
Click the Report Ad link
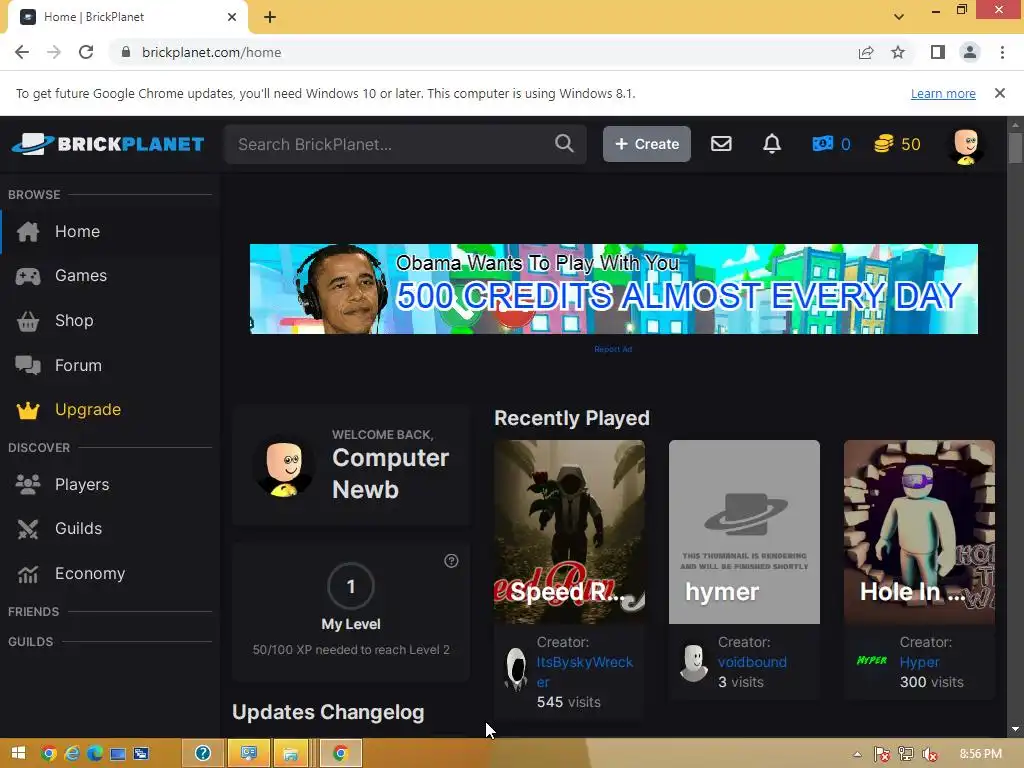[613, 349]
